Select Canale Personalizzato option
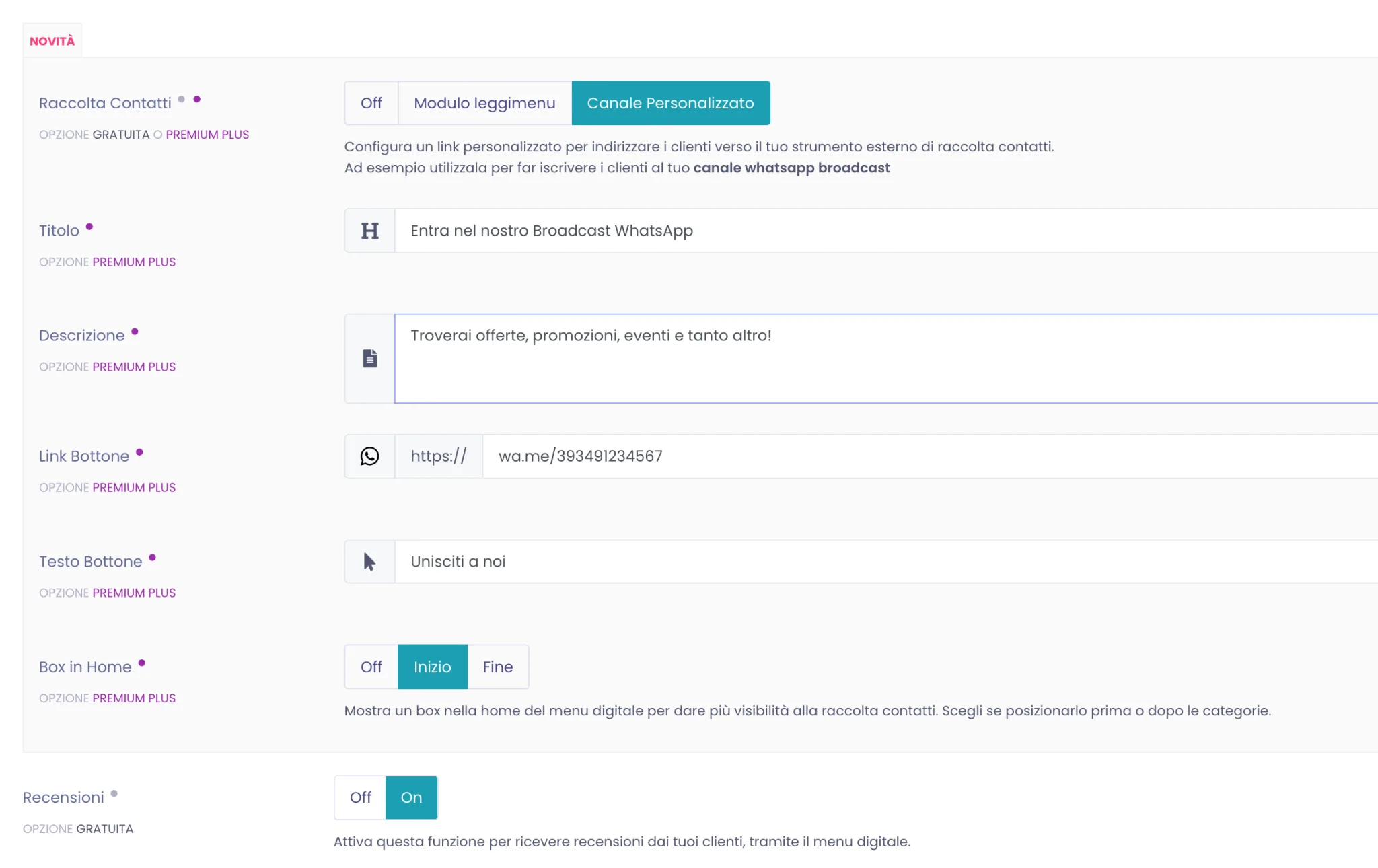The image size is (1378, 868). [671, 103]
